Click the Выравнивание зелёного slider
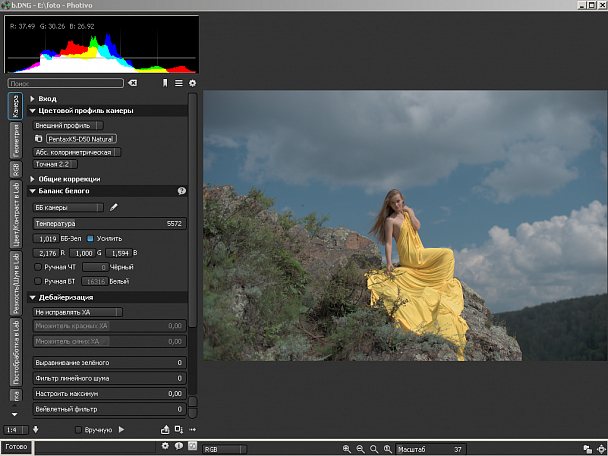Viewport: 608px width, 456px height. tap(109, 363)
